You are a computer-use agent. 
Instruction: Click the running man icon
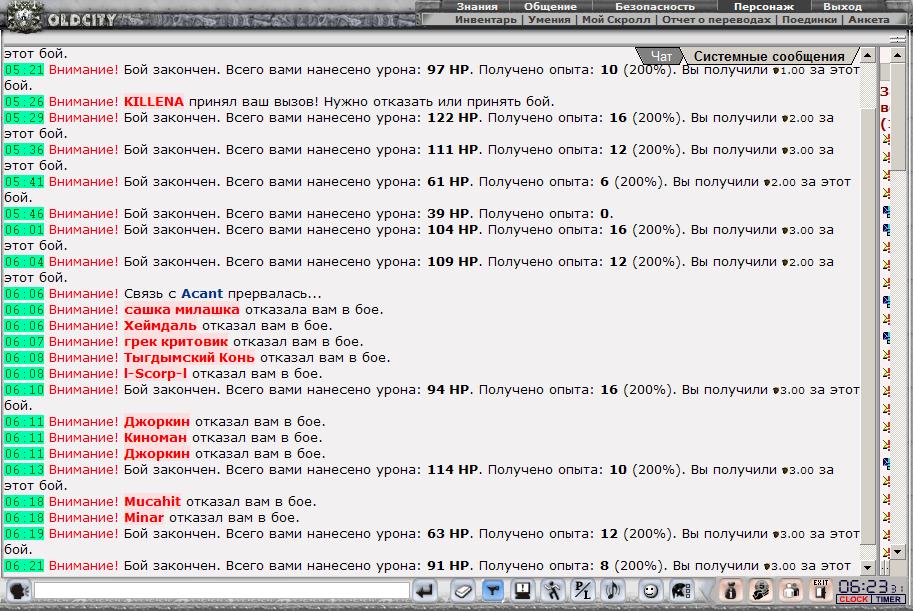pyautogui.click(x=552, y=591)
